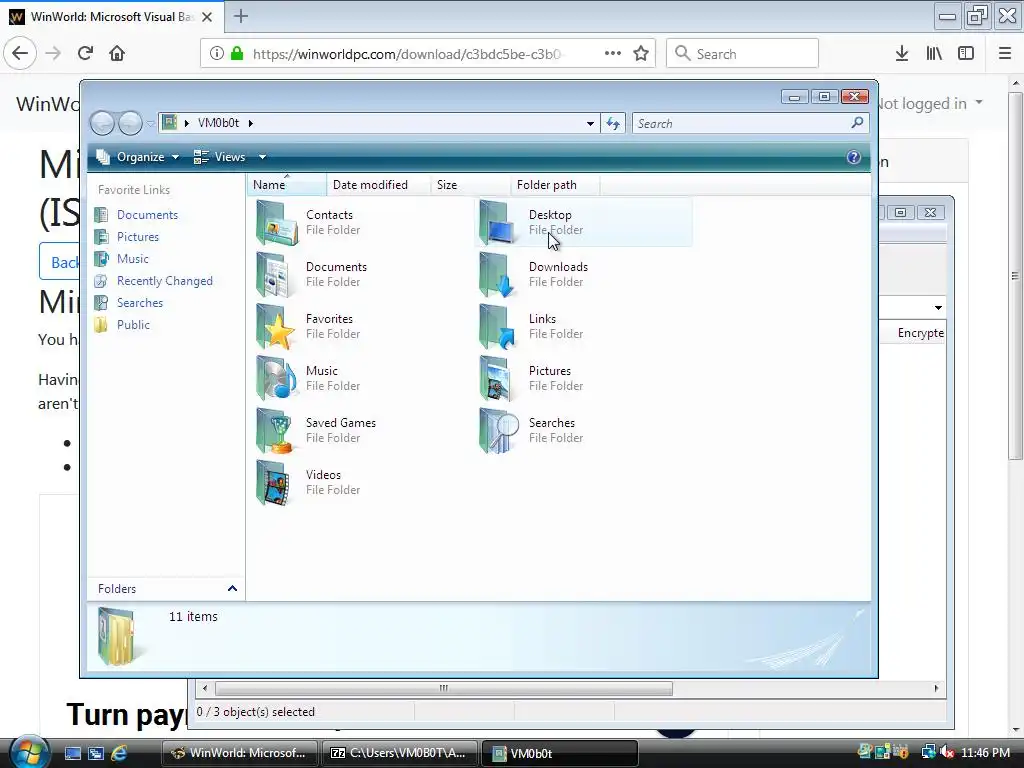The height and width of the screenshot is (768, 1024).
Task: Open Documents in Favorite Links
Action: [x=147, y=215]
